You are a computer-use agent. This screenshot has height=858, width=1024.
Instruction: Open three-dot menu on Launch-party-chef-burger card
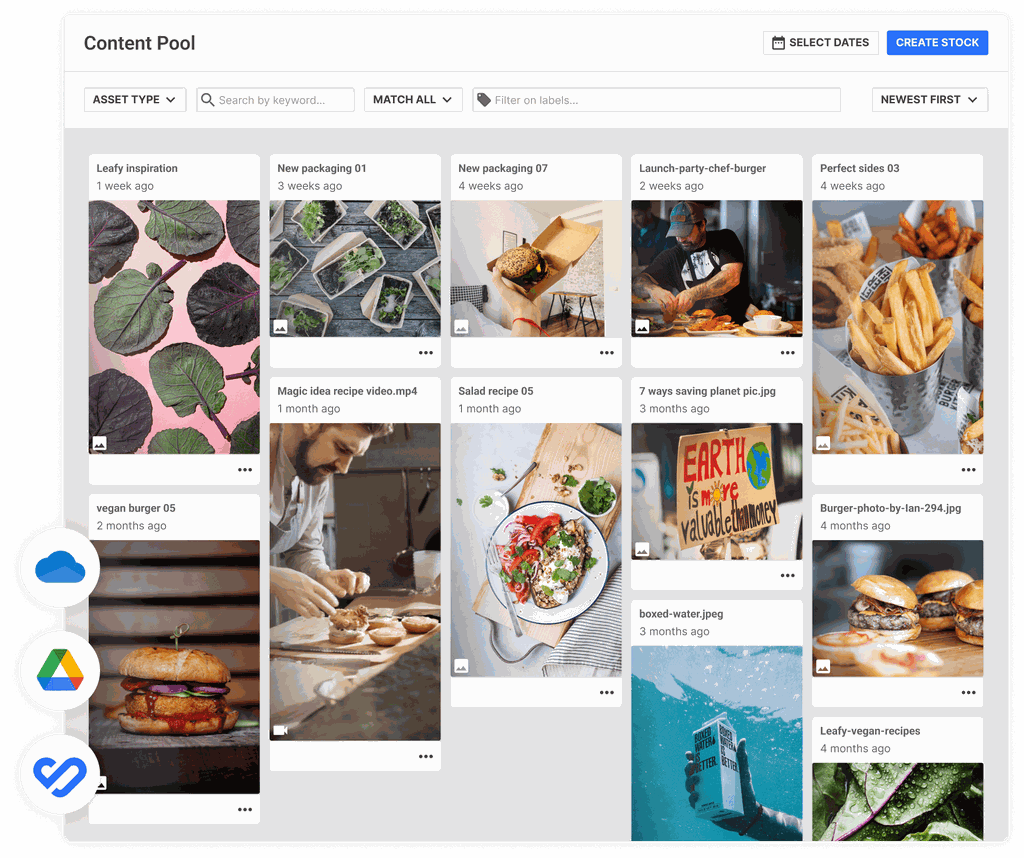(788, 353)
